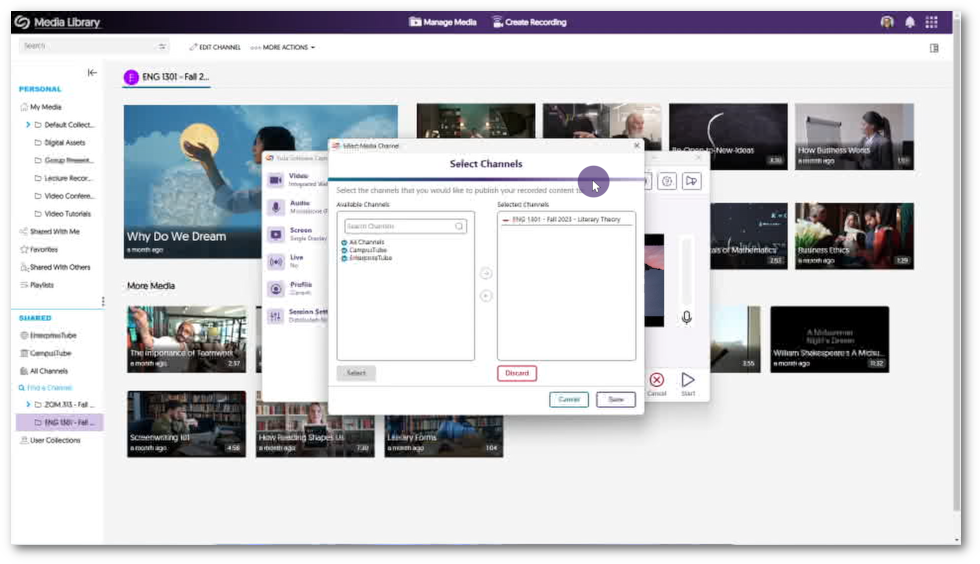Click EDIT CHANNEL
The width and height of the screenshot is (980, 564).
click(x=215, y=47)
